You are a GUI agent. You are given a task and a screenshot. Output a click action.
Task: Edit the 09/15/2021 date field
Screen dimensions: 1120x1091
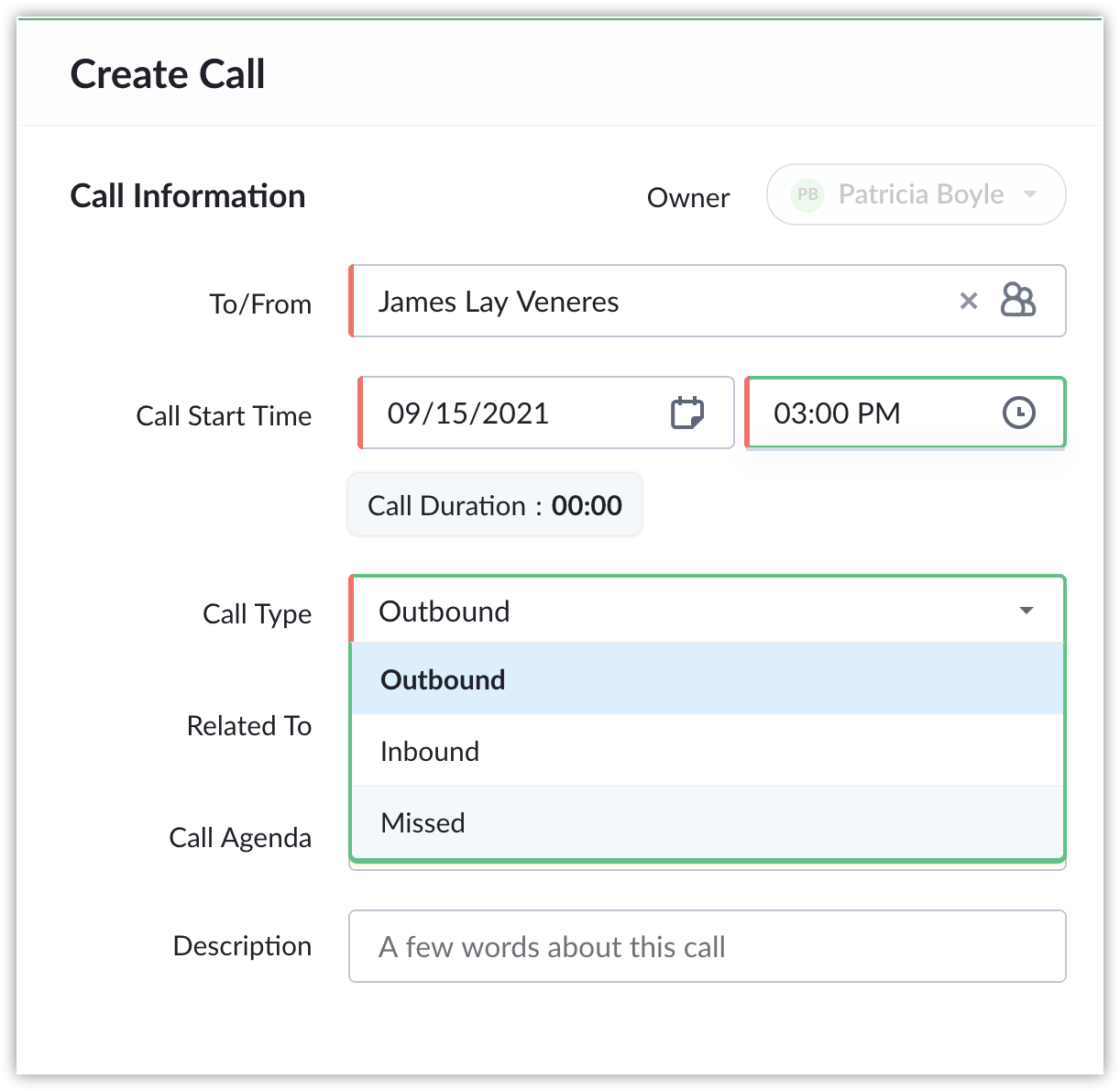pos(546,413)
